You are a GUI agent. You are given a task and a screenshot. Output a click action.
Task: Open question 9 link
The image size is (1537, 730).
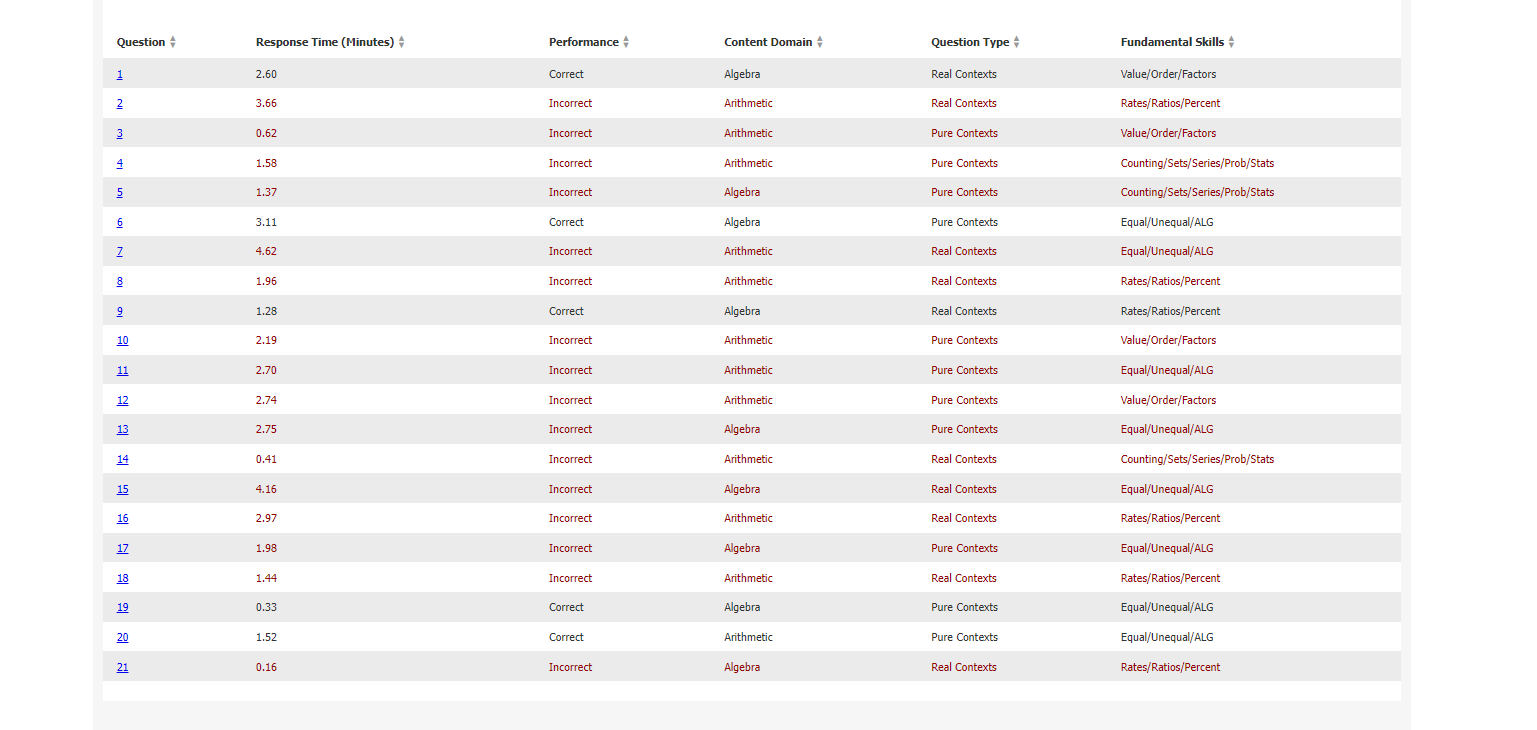(120, 311)
